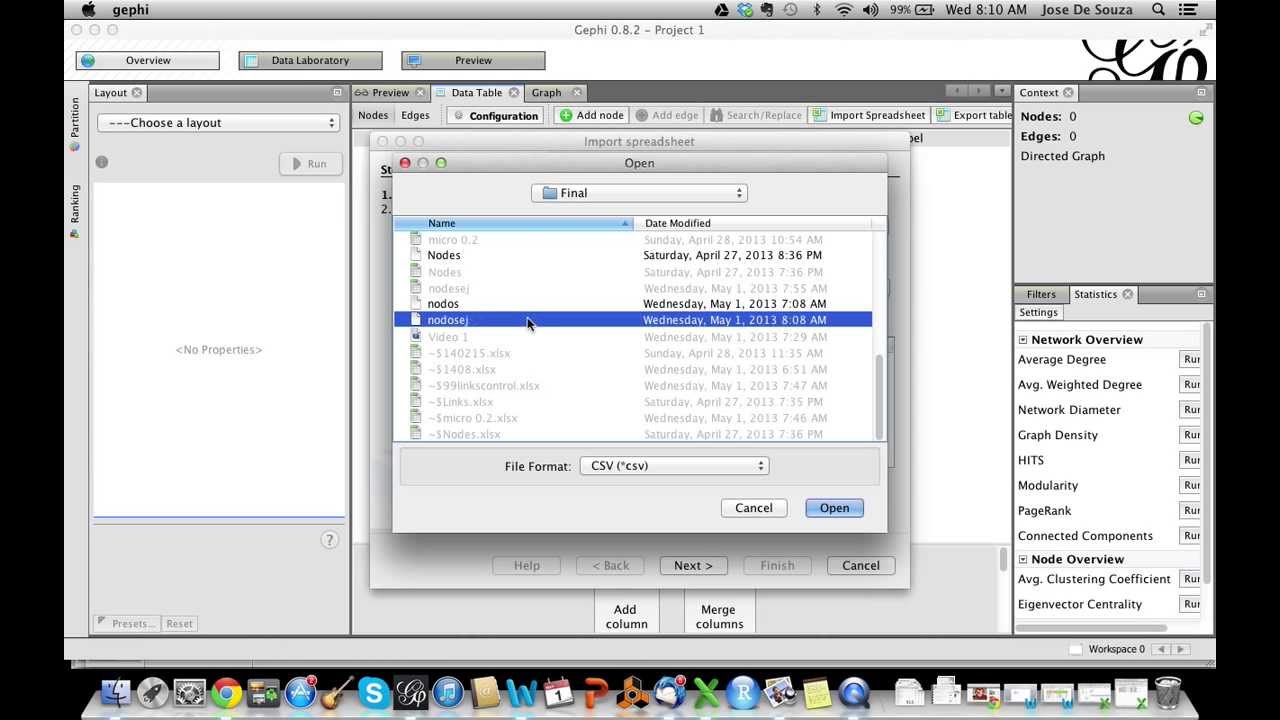
Task: Select highlighted 'nodosej' file row
Action: click(x=633, y=320)
